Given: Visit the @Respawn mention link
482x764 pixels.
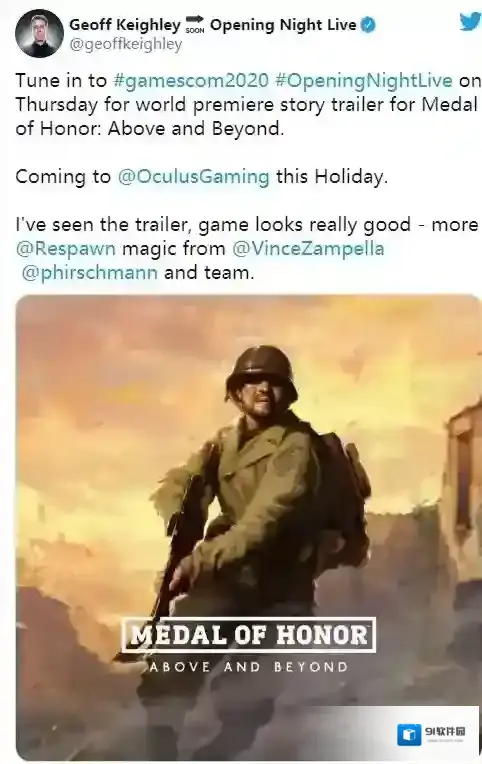Looking at the screenshot, I should pos(66,248).
